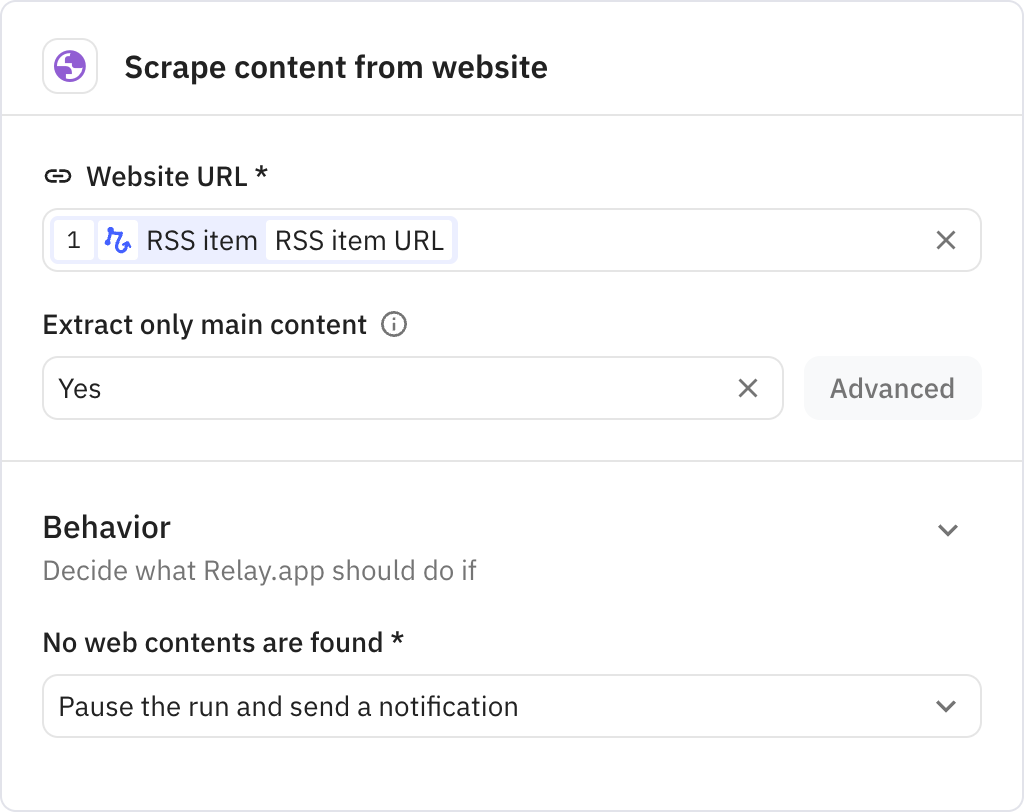Expand the chevron beside Pause the run option
This screenshot has width=1024, height=812.
point(948,706)
